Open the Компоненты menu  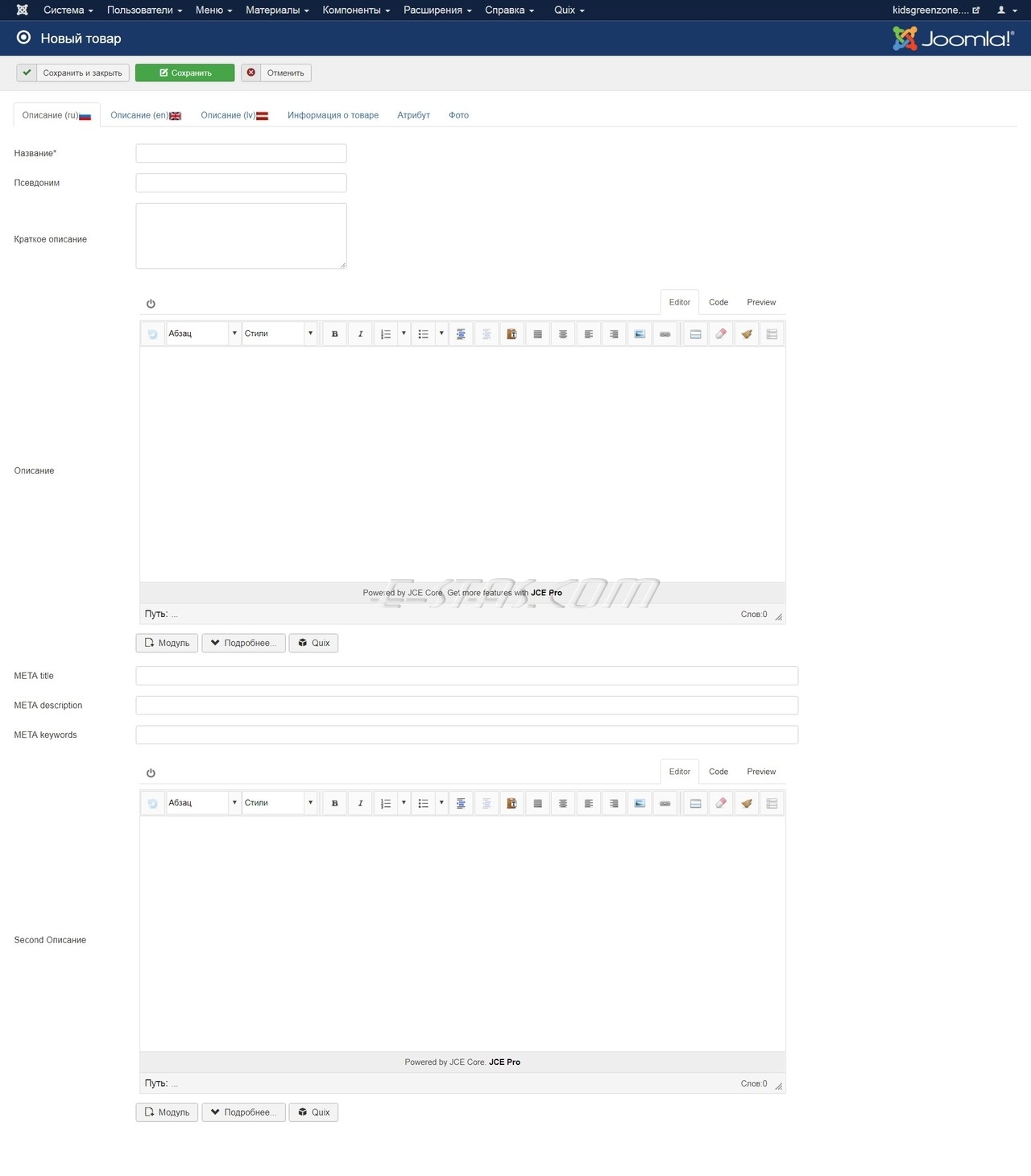tap(356, 10)
